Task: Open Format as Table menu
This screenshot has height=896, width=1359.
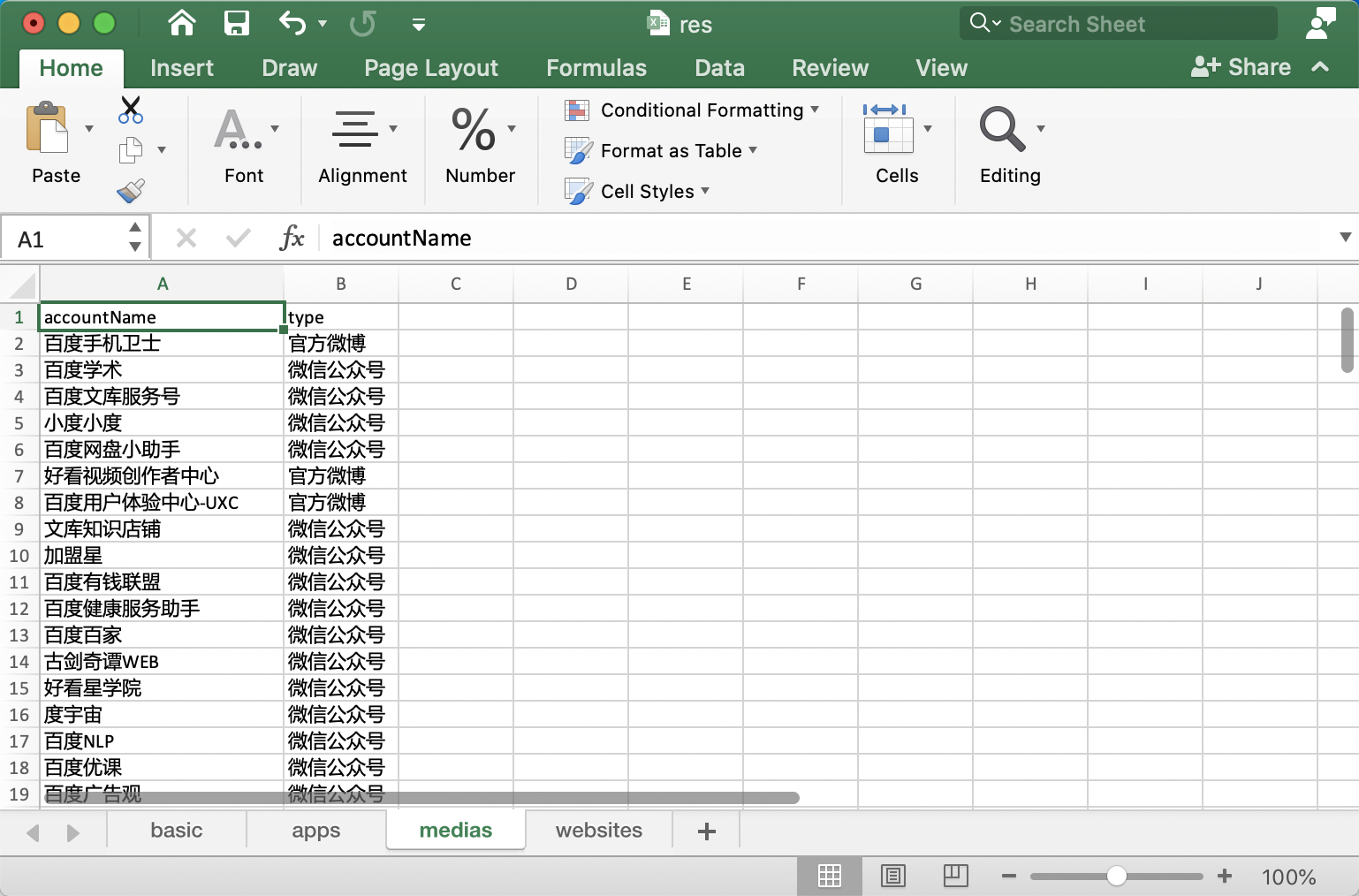Action: tap(661, 151)
